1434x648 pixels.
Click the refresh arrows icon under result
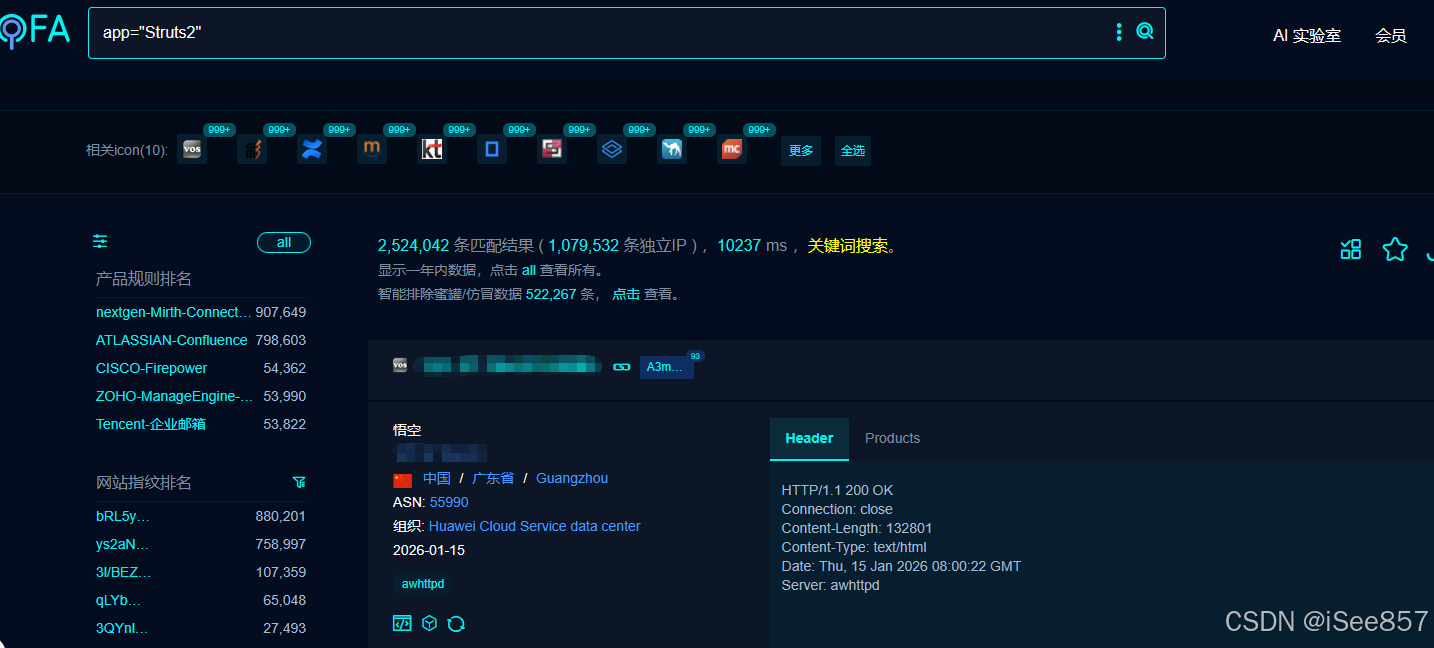[x=456, y=623]
